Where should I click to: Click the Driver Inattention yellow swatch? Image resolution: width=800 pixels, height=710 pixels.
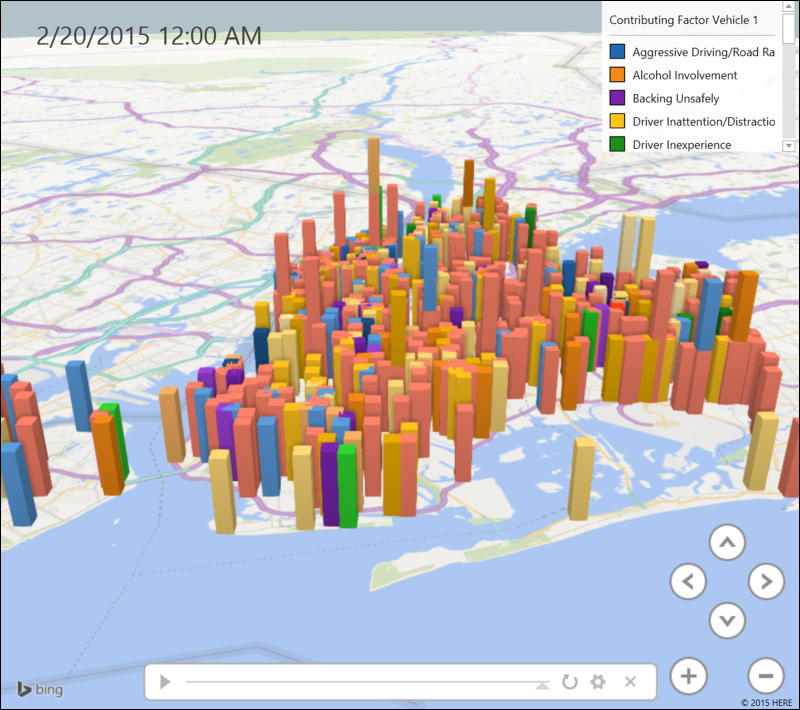pos(617,121)
